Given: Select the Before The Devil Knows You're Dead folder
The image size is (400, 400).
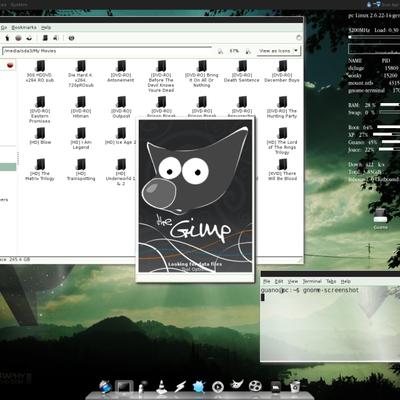Looking at the screenshot, I should 161,76.
